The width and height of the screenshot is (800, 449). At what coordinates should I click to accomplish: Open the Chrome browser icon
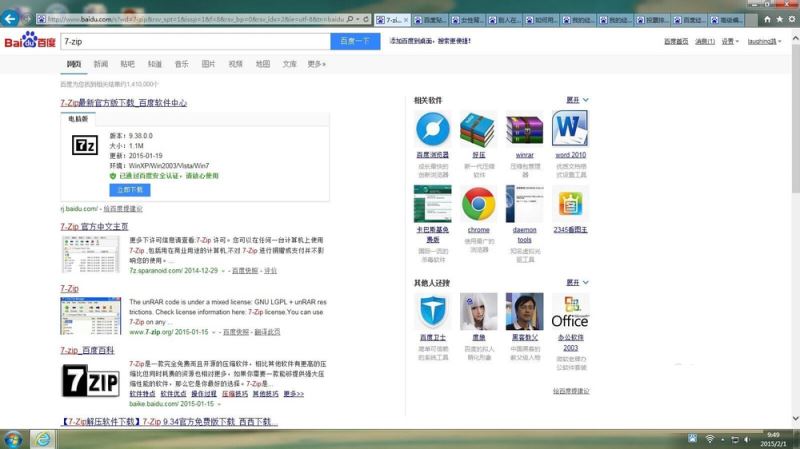click(x=478, y=204)
